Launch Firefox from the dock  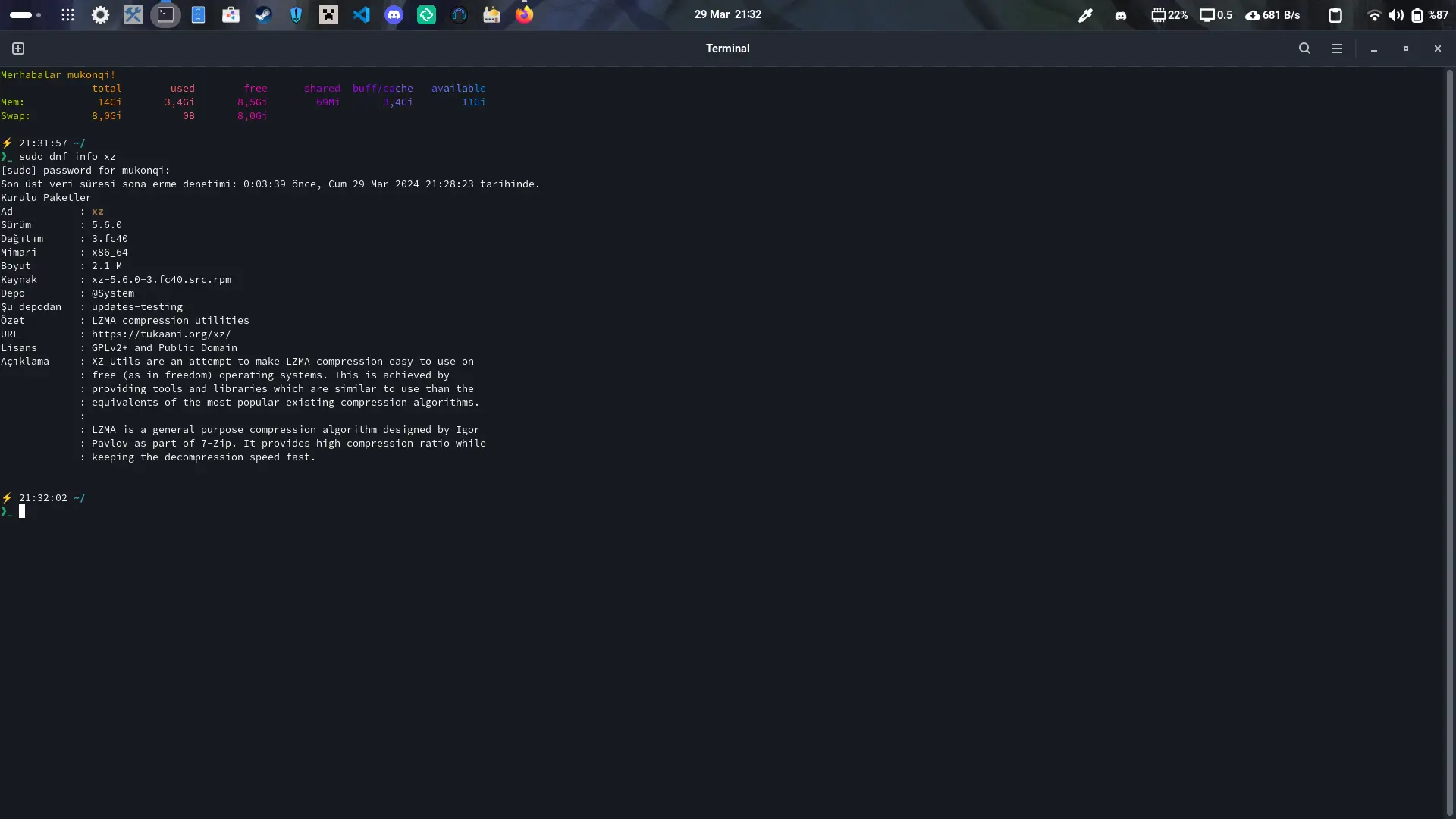point(524,14)
